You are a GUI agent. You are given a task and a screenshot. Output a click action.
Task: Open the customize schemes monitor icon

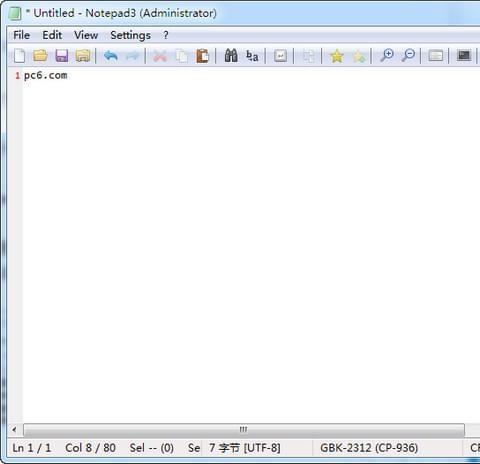[464, 55]
